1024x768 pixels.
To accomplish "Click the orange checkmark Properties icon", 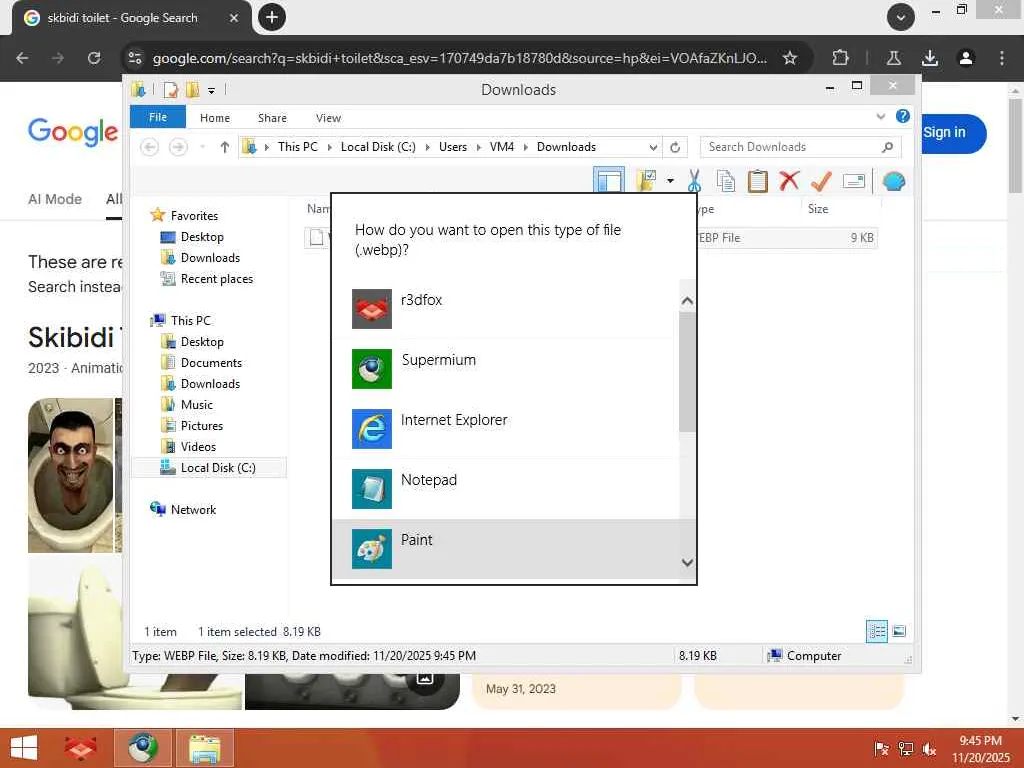I will point(821,181).
